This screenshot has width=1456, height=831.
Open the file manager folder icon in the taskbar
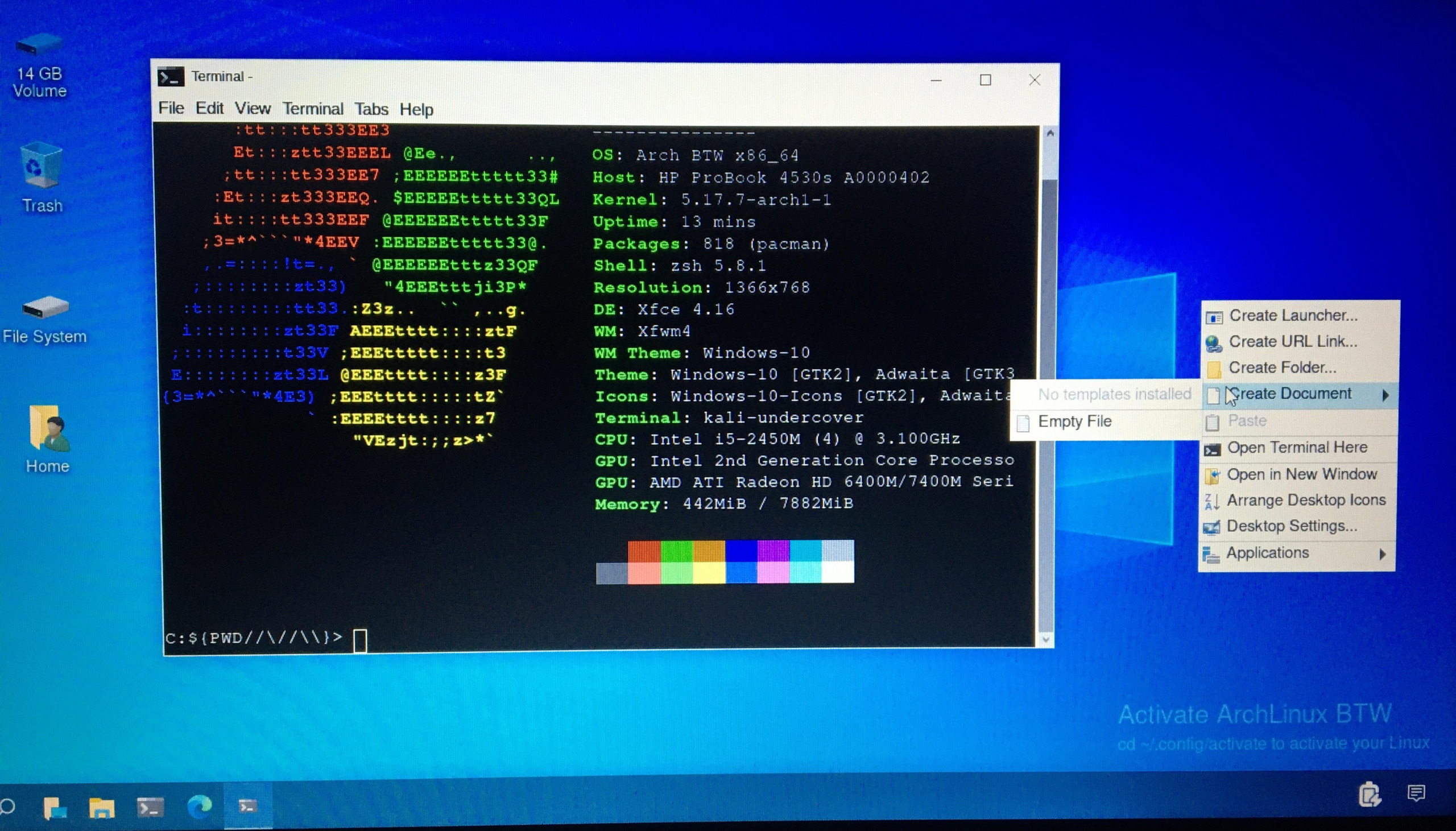point(102,807)
